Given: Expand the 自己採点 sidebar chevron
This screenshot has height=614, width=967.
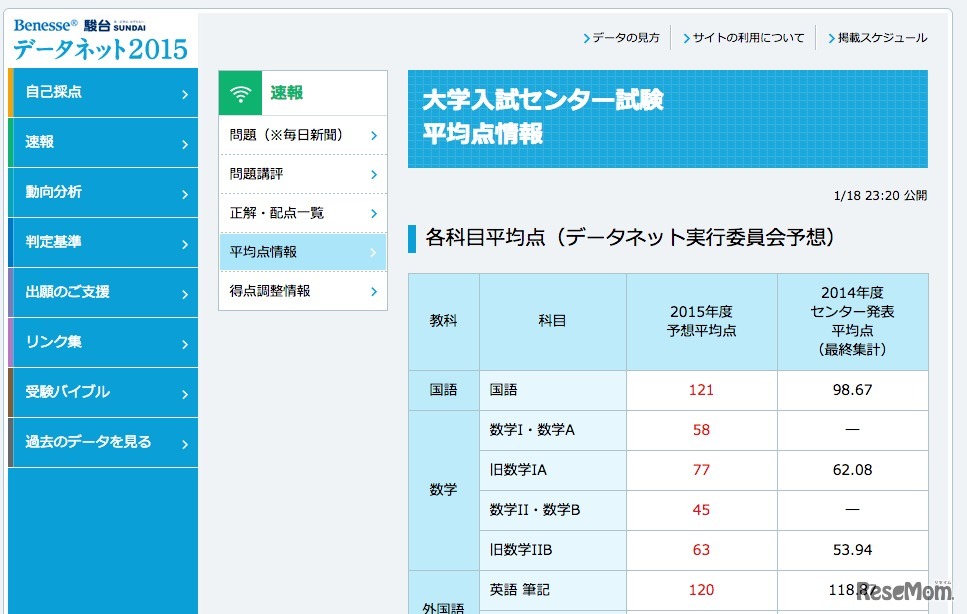Looking at the screenshot, I should click(185, 92).
